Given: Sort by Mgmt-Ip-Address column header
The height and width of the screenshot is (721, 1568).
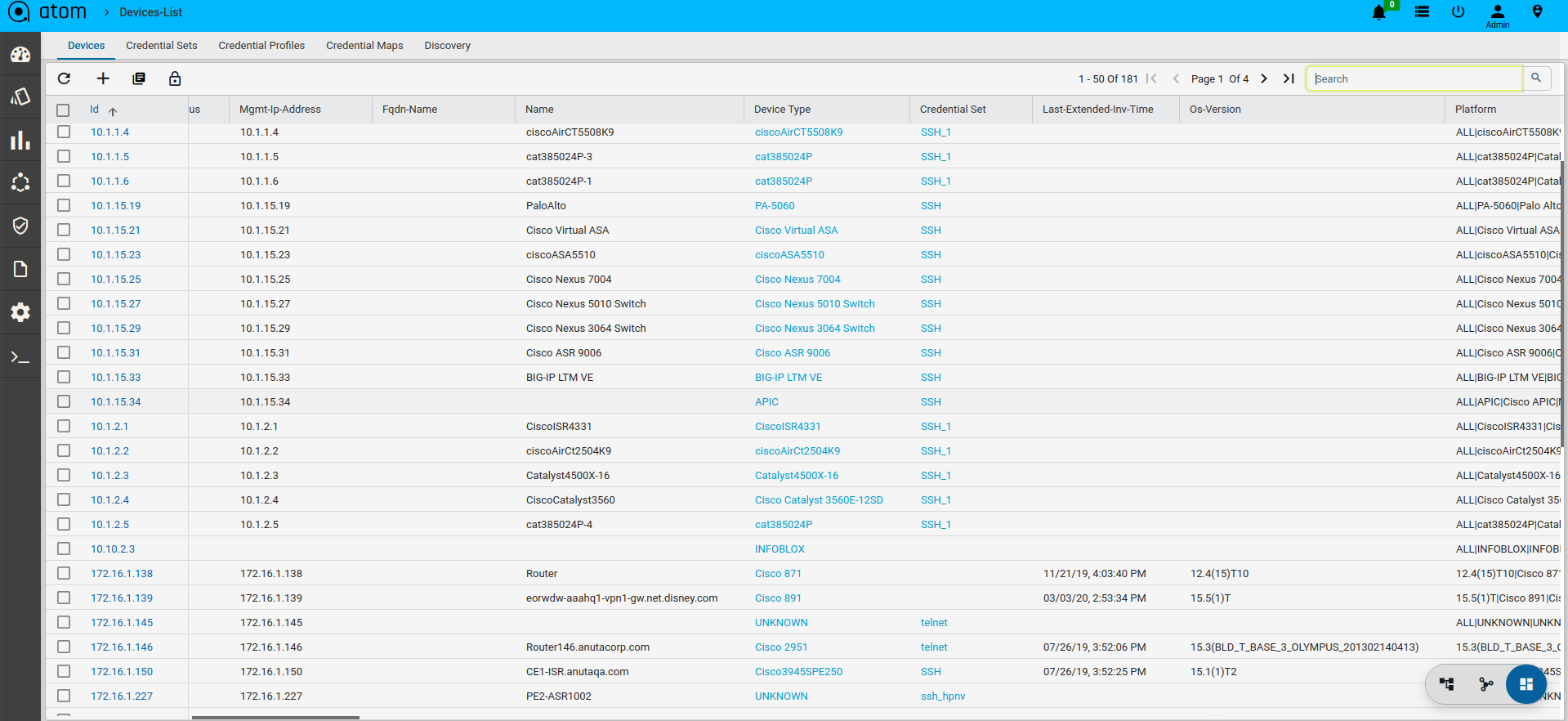Looking at the screenshot, I should coord(280,109).
